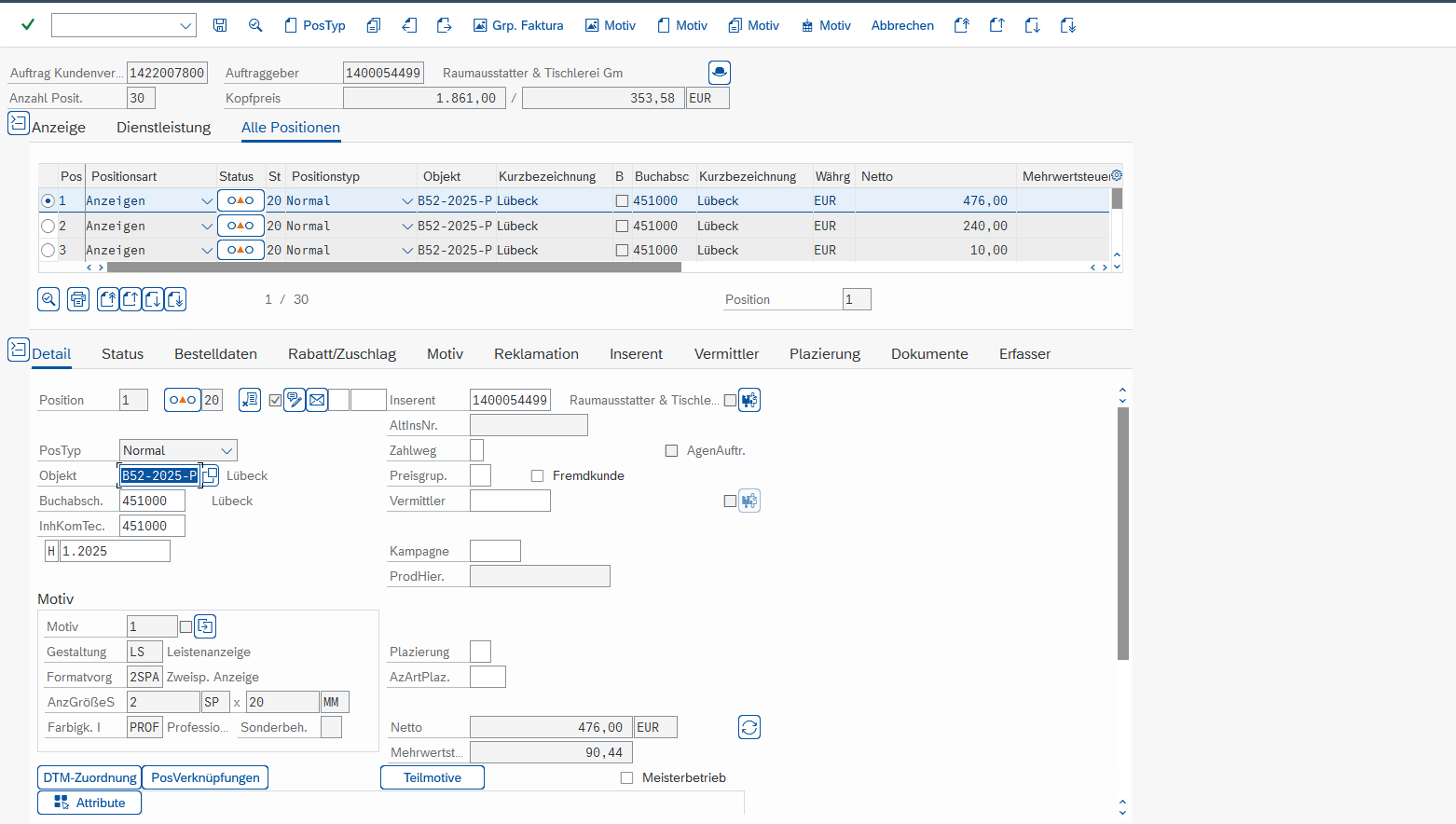This screenshot has height=824, width=1456.
Task: Click toolbar Motiv button with snowman icon
Action: [826, 25]
